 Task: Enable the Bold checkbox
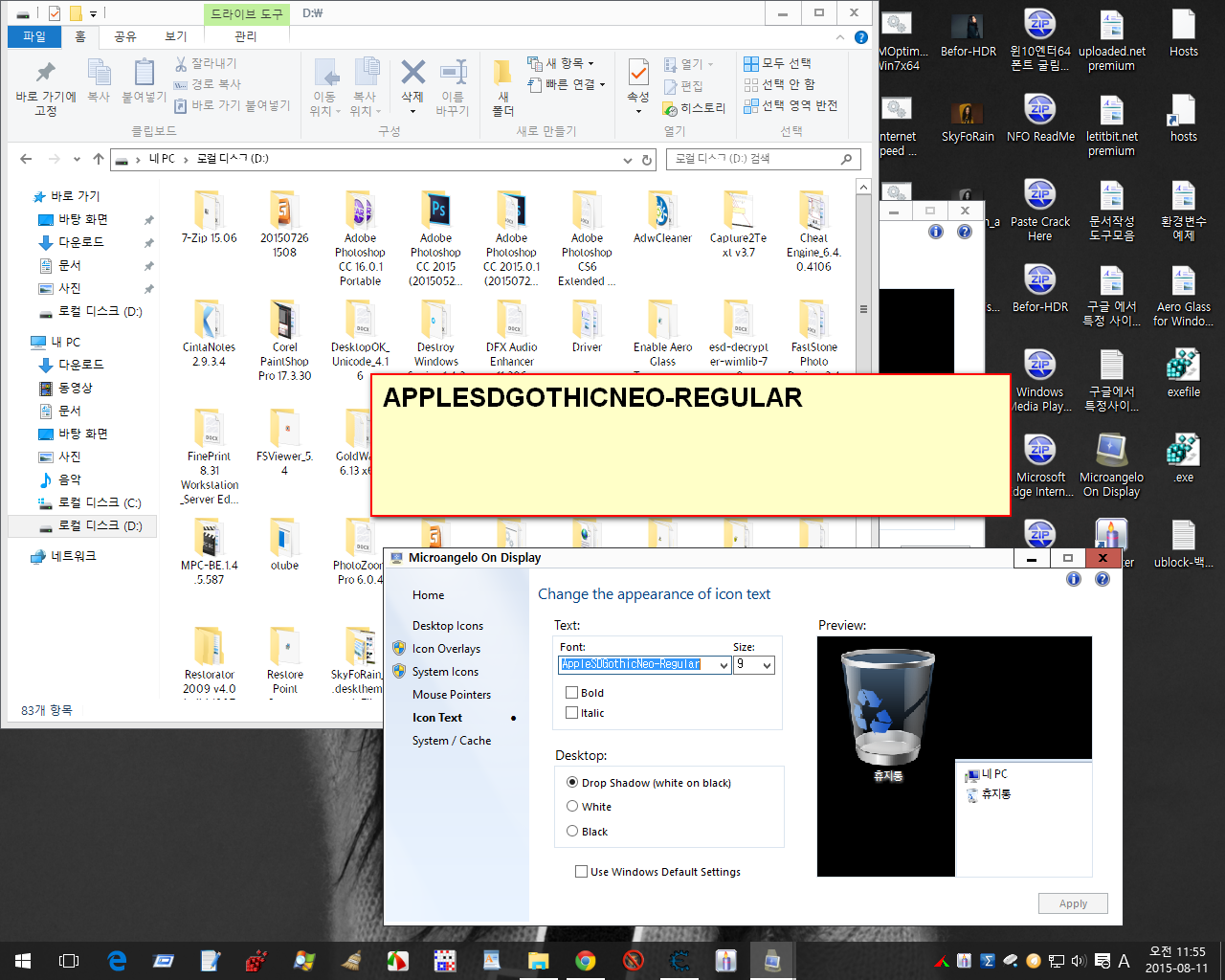pos(572,692)
